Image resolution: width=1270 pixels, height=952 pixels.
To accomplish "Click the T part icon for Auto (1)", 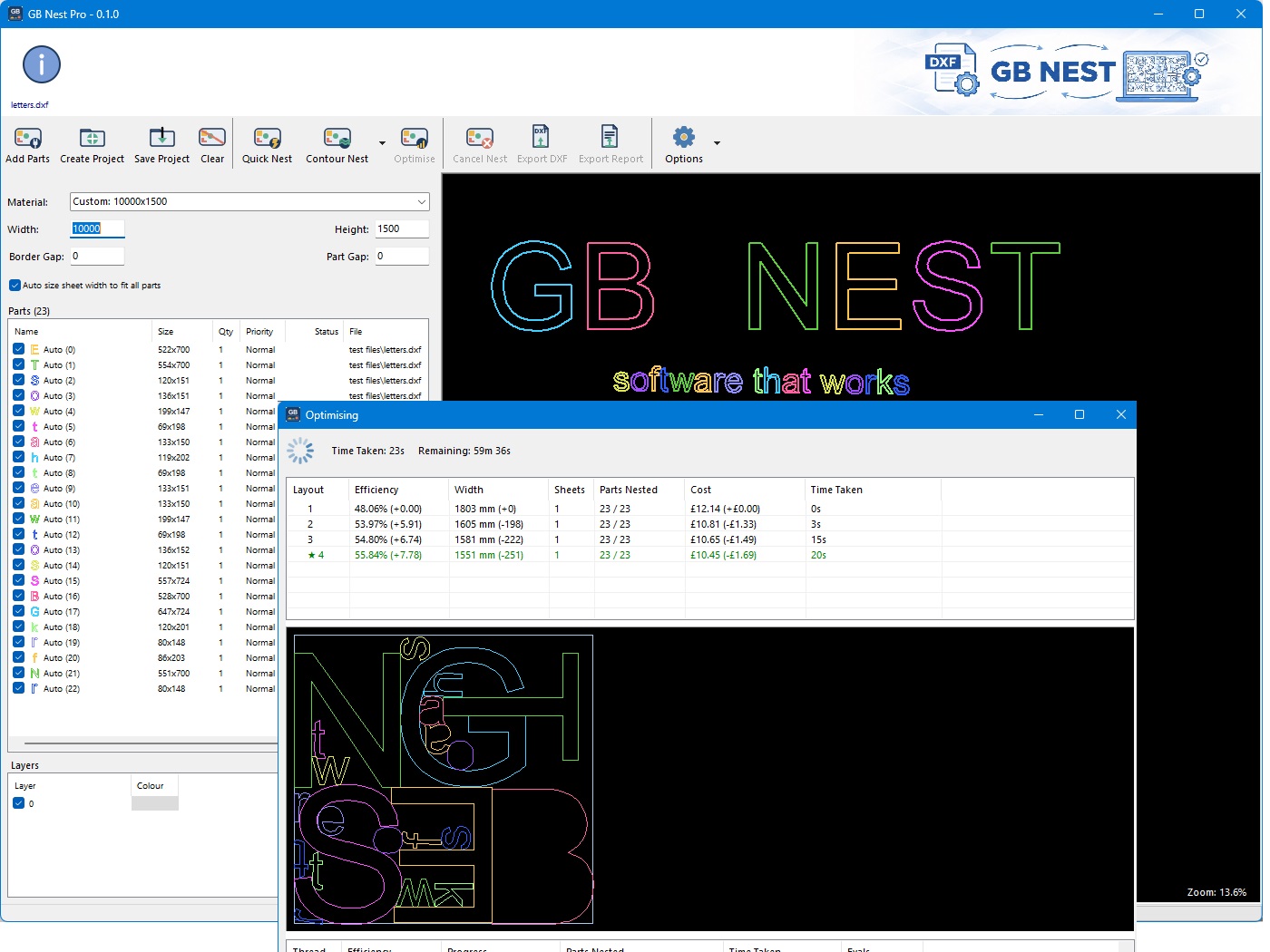I will click(34, 365).
